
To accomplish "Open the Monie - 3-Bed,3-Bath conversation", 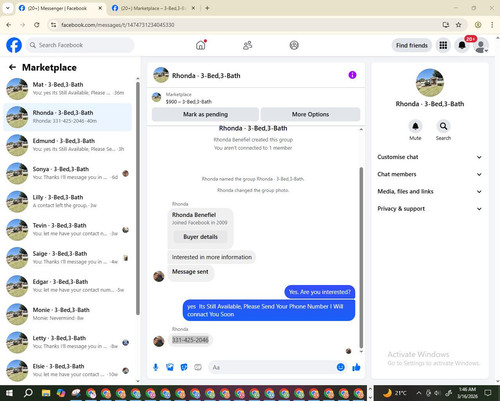I will pos(67,314).
